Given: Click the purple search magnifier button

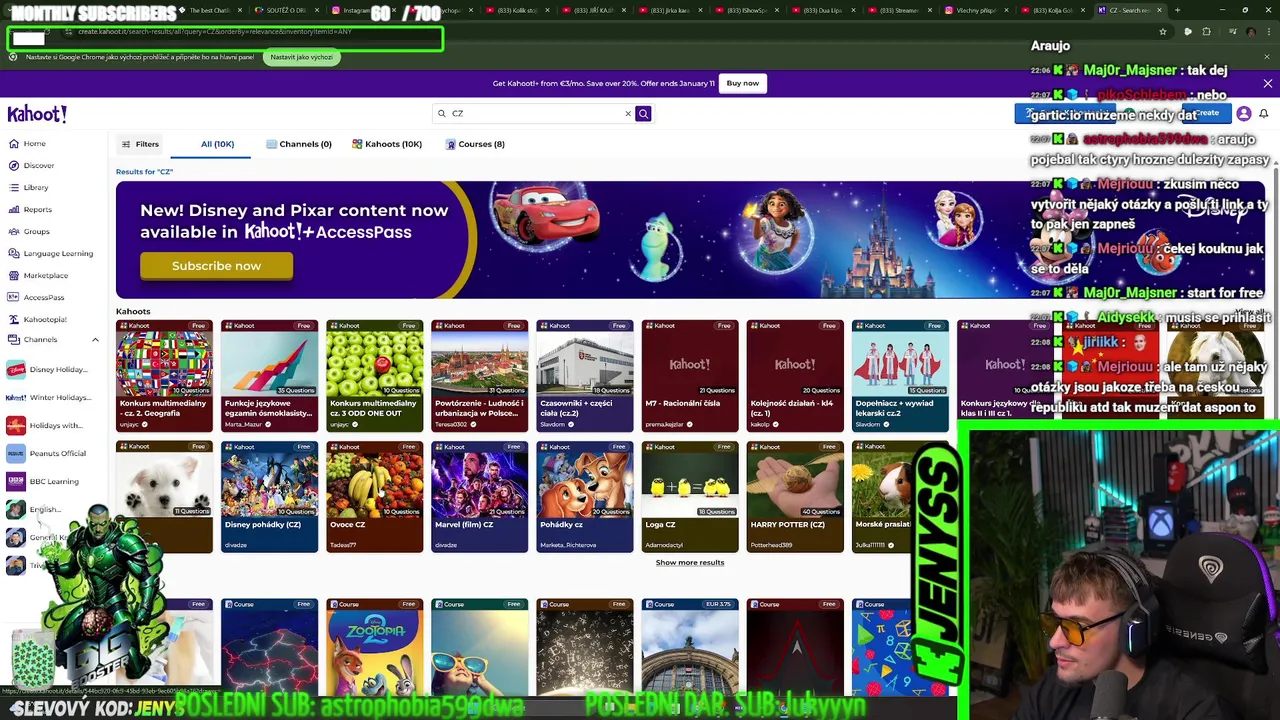Looking at the screenshot, I should (x=643, y=113).
